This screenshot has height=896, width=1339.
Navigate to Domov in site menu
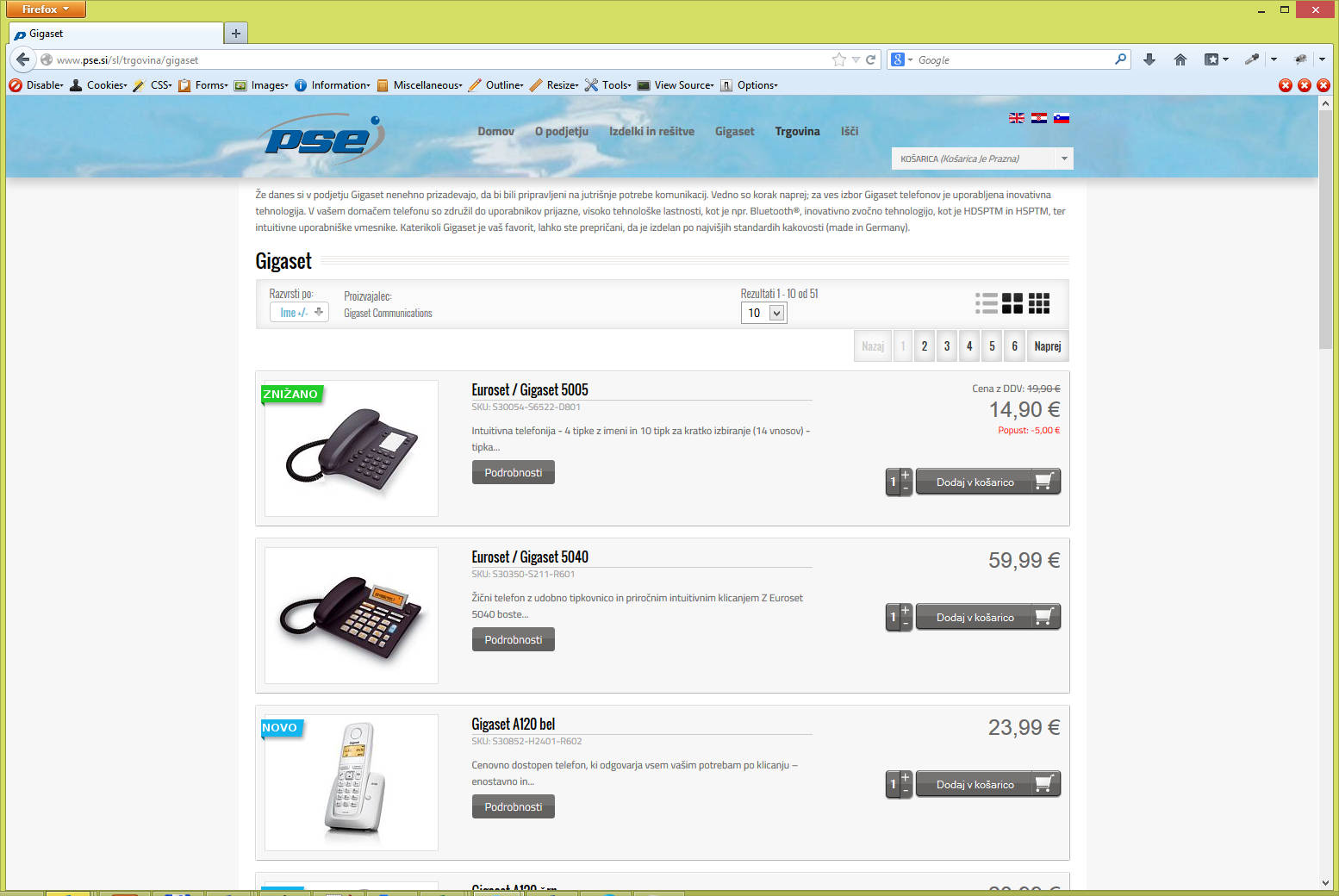496,132
